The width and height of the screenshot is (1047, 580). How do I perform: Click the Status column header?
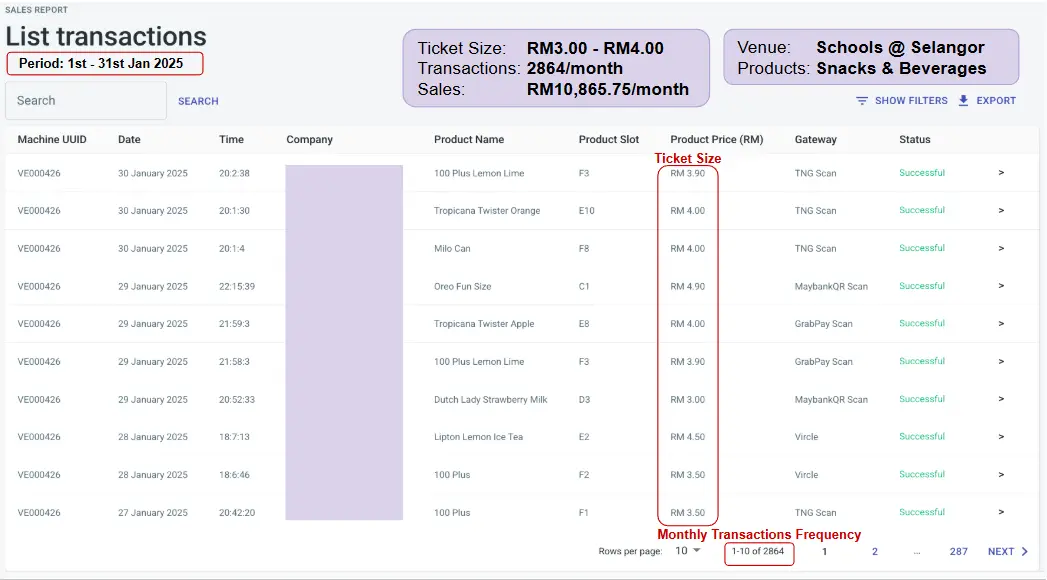pos(914,140)
